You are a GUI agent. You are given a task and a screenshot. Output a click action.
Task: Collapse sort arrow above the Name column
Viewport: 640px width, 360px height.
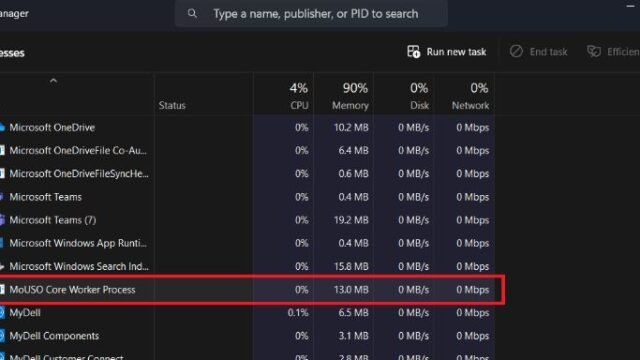coord(53,80)
